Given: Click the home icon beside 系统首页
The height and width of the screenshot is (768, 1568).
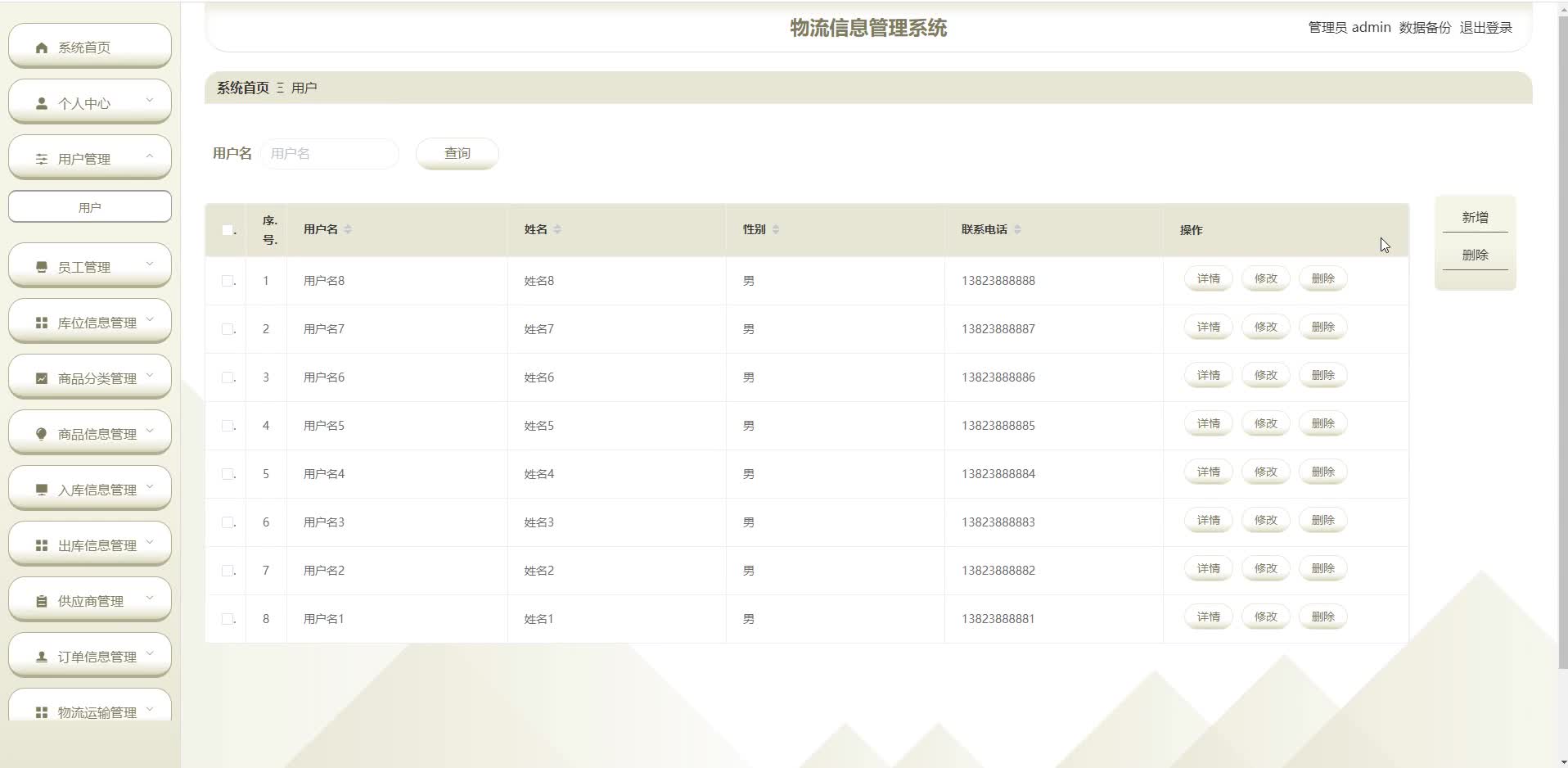Looking at the screenshot, I should click(42, 47).
